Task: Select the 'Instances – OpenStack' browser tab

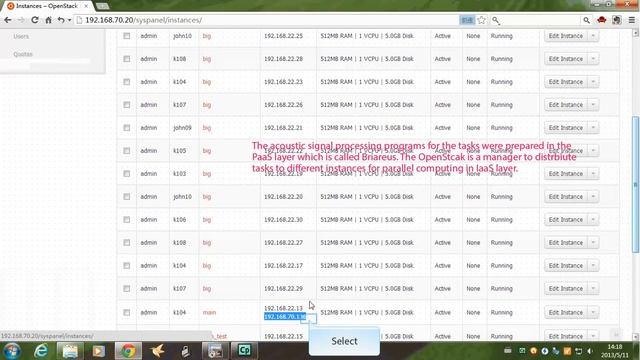Action: pos(47,6)
